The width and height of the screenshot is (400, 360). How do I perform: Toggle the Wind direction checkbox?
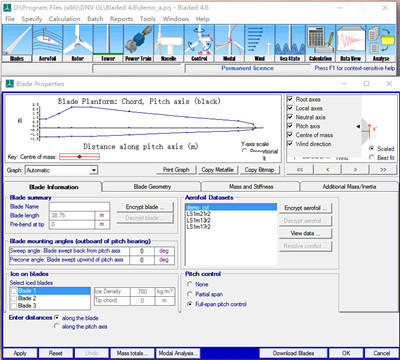click(x=290, y=144)
